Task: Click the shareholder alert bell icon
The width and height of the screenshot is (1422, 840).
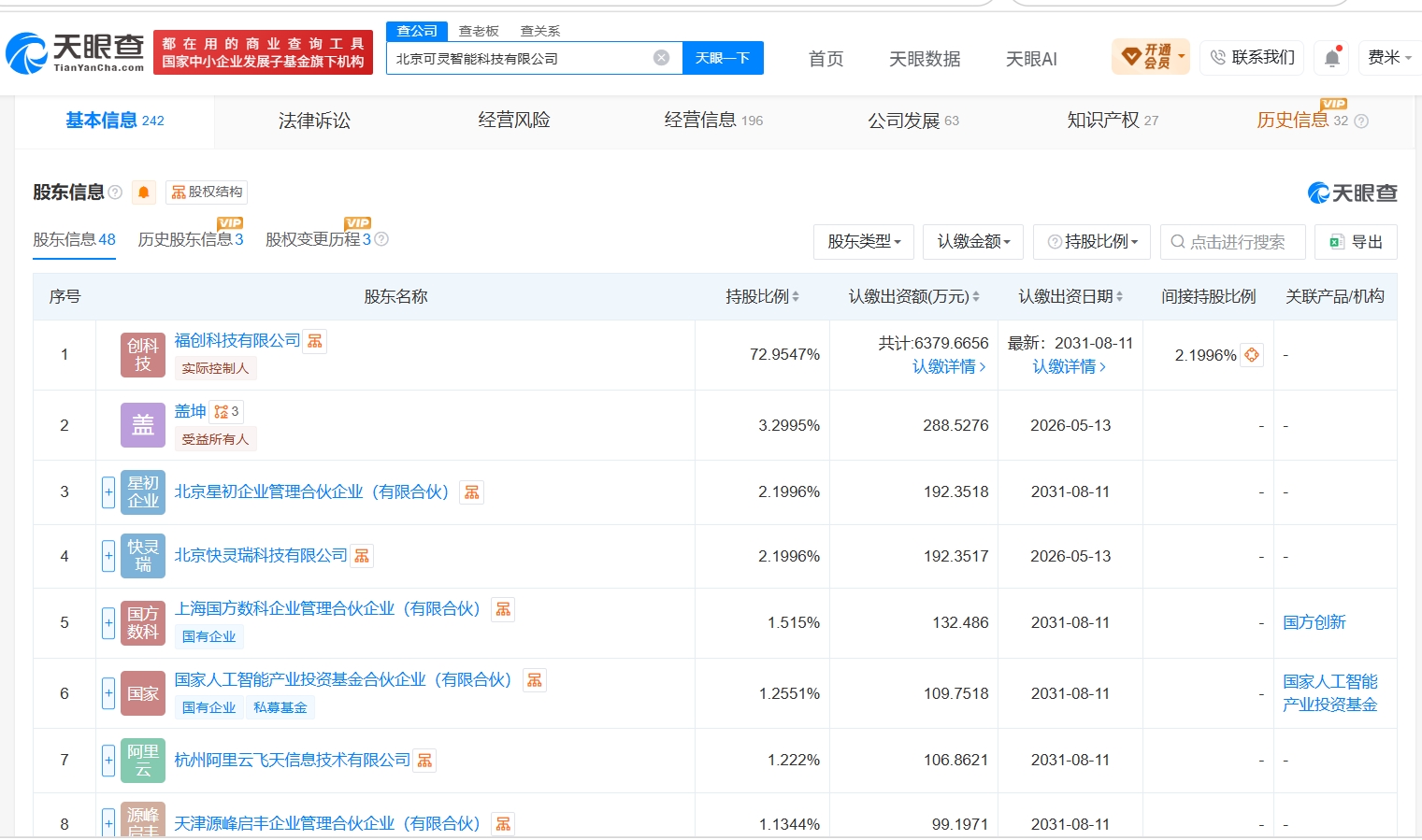Action: point(143,192)
